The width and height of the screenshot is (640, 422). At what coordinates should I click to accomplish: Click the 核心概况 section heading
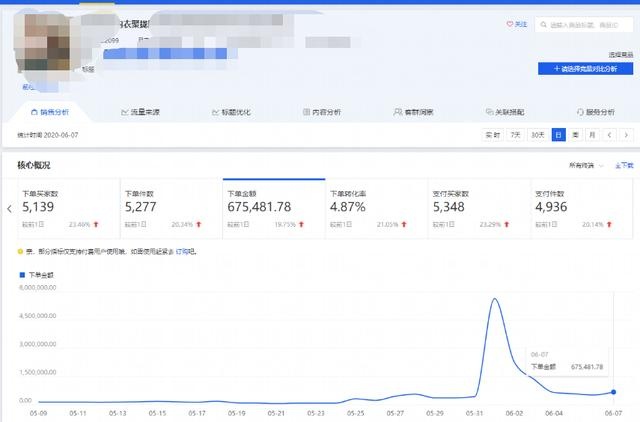click(33, 165)
